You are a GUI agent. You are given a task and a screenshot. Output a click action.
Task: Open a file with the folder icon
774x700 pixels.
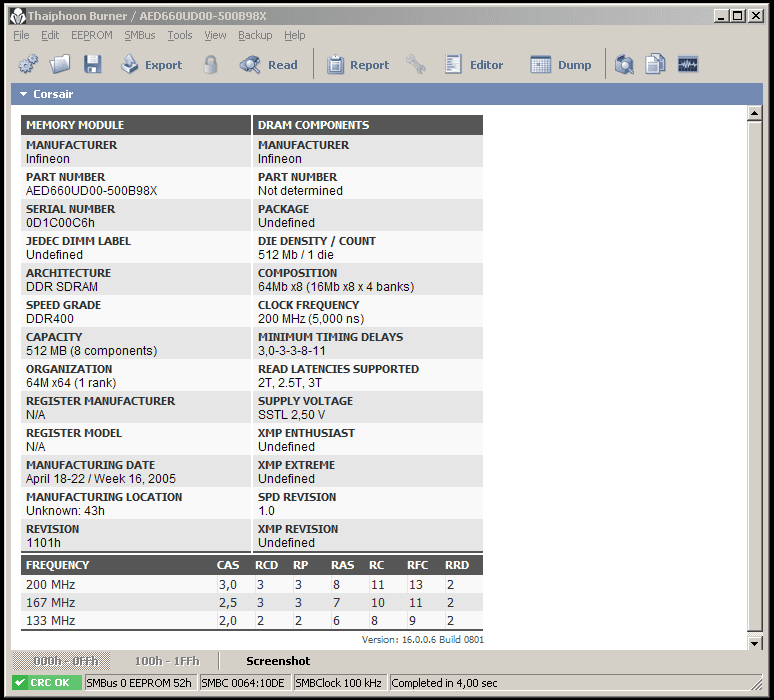coord(60,65)
